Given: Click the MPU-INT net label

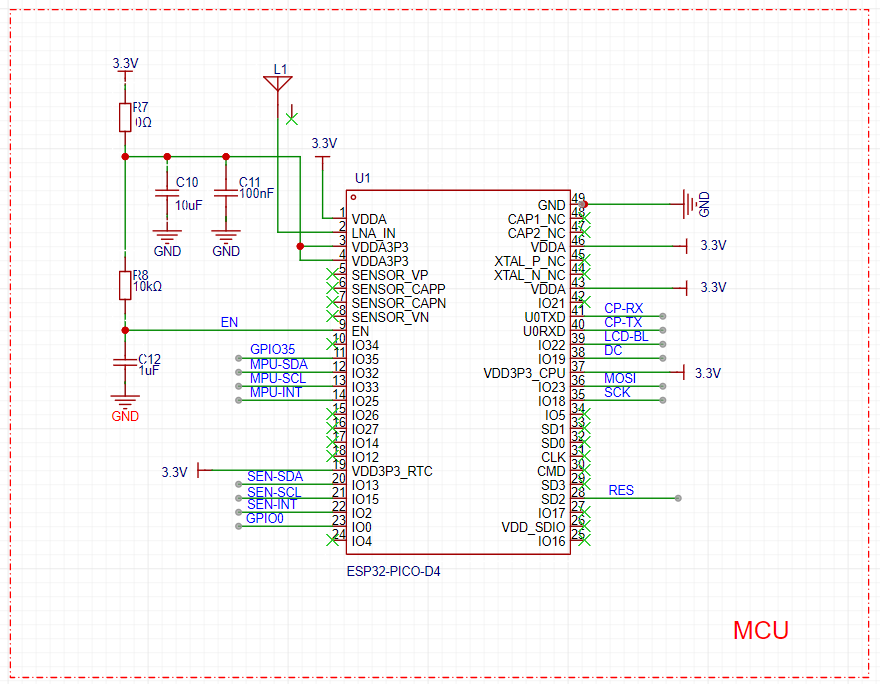Looking at the screenshot, I should coord(276,392).
